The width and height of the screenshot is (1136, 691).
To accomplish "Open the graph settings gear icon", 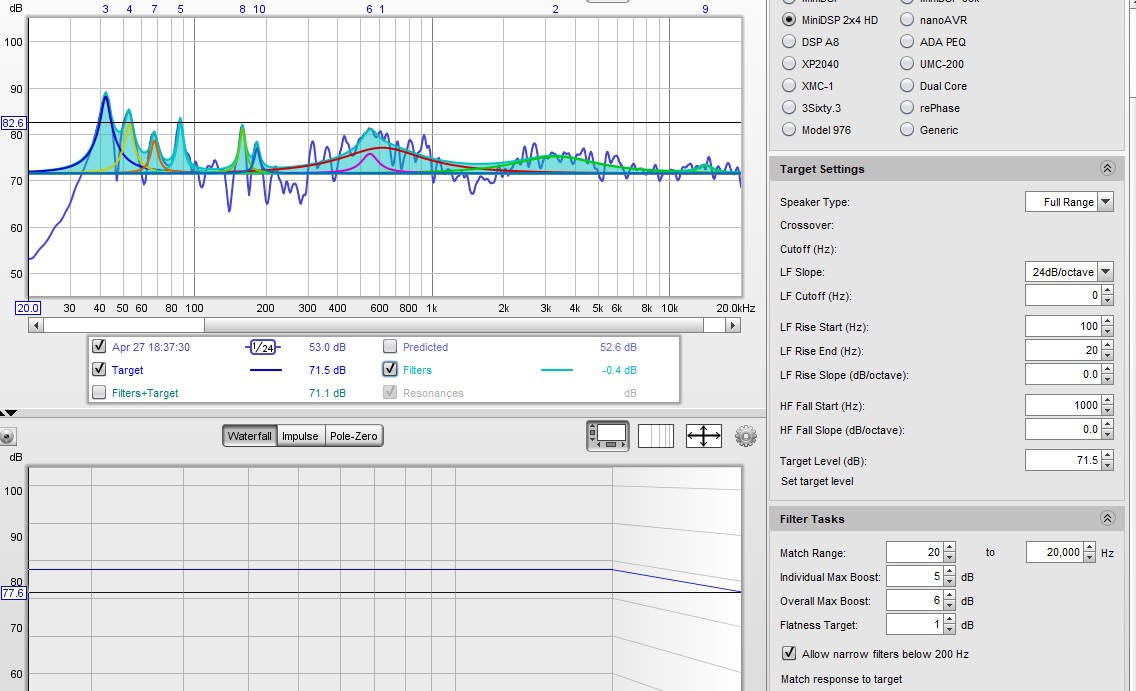I will pos(745,436).
